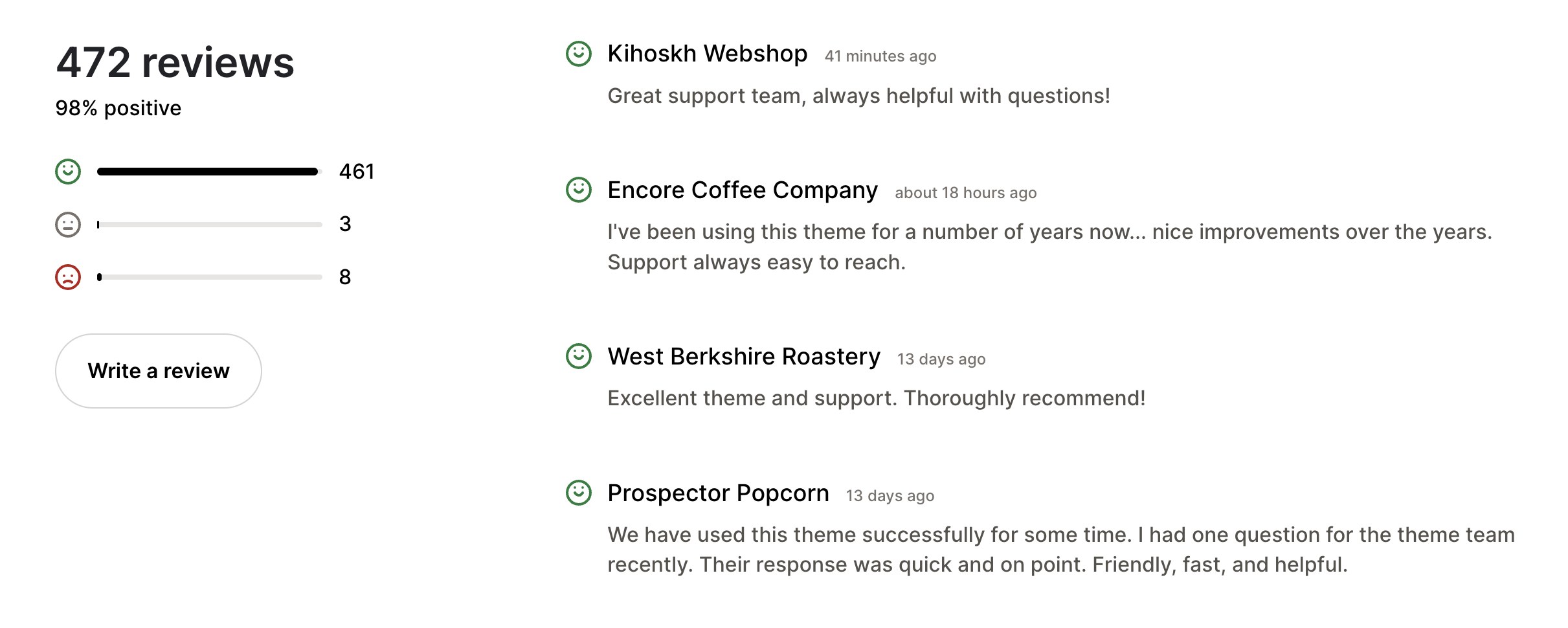1568x628 pixels.
Task: Click the positive reviews progress bar
Action: [x=207, y=171]
